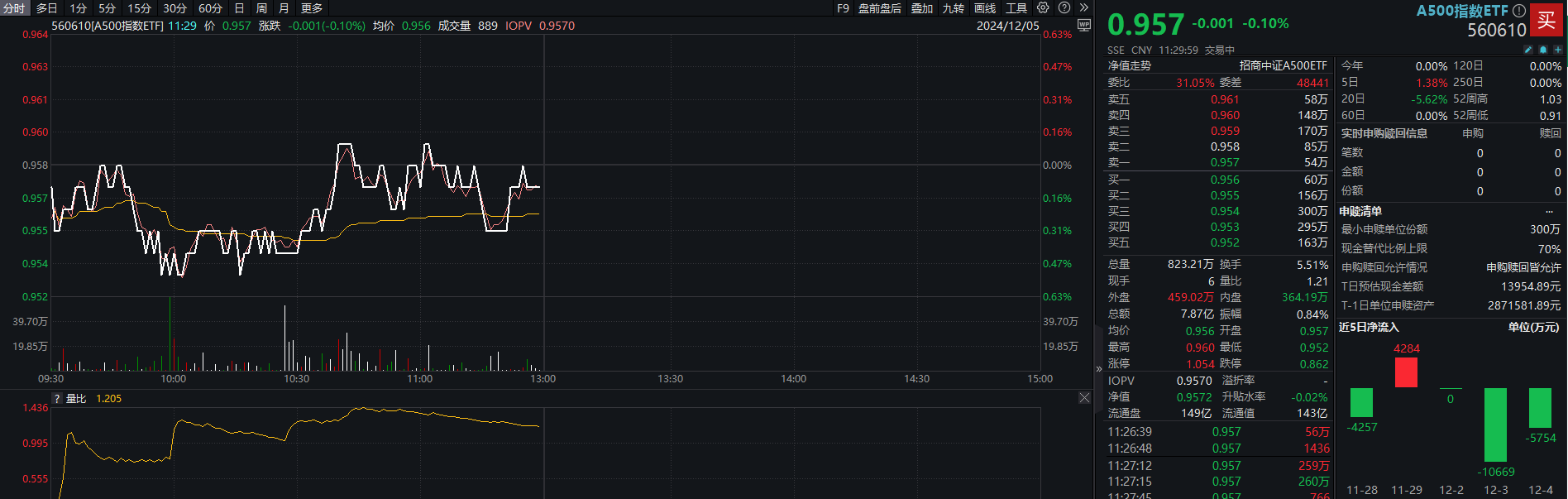The width and height of the screenshot is (1568, 499).
Task: Click the WP monitor icon
Action: click(x=1084, y=26)
